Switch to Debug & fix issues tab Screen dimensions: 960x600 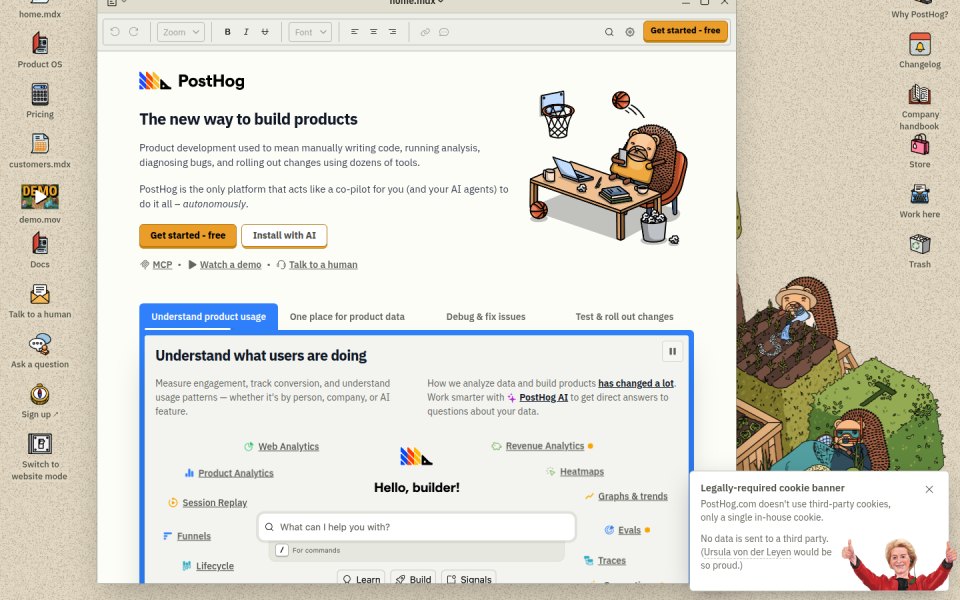coord(486,317)
